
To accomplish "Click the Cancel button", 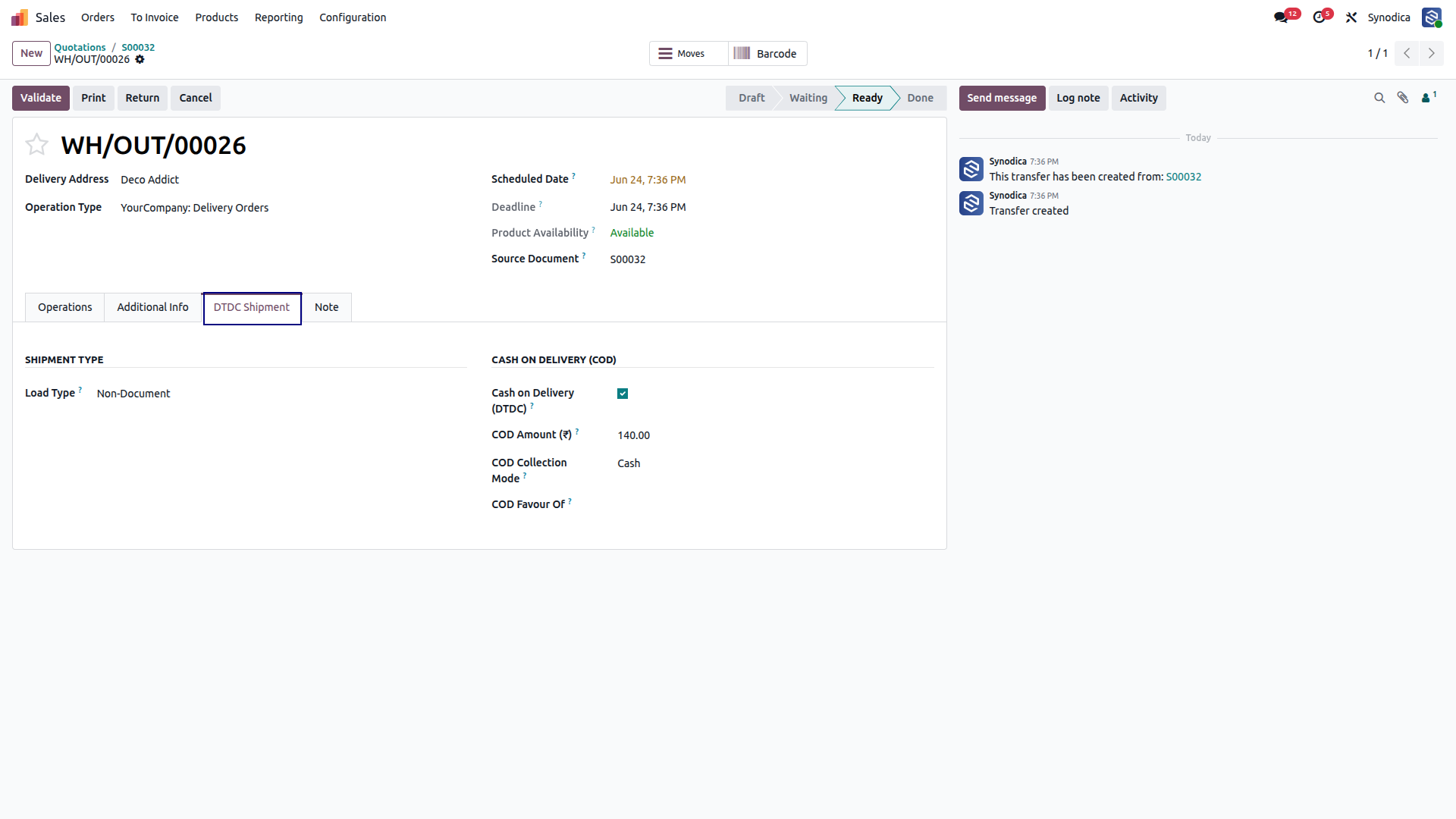I will coord(196,98).
